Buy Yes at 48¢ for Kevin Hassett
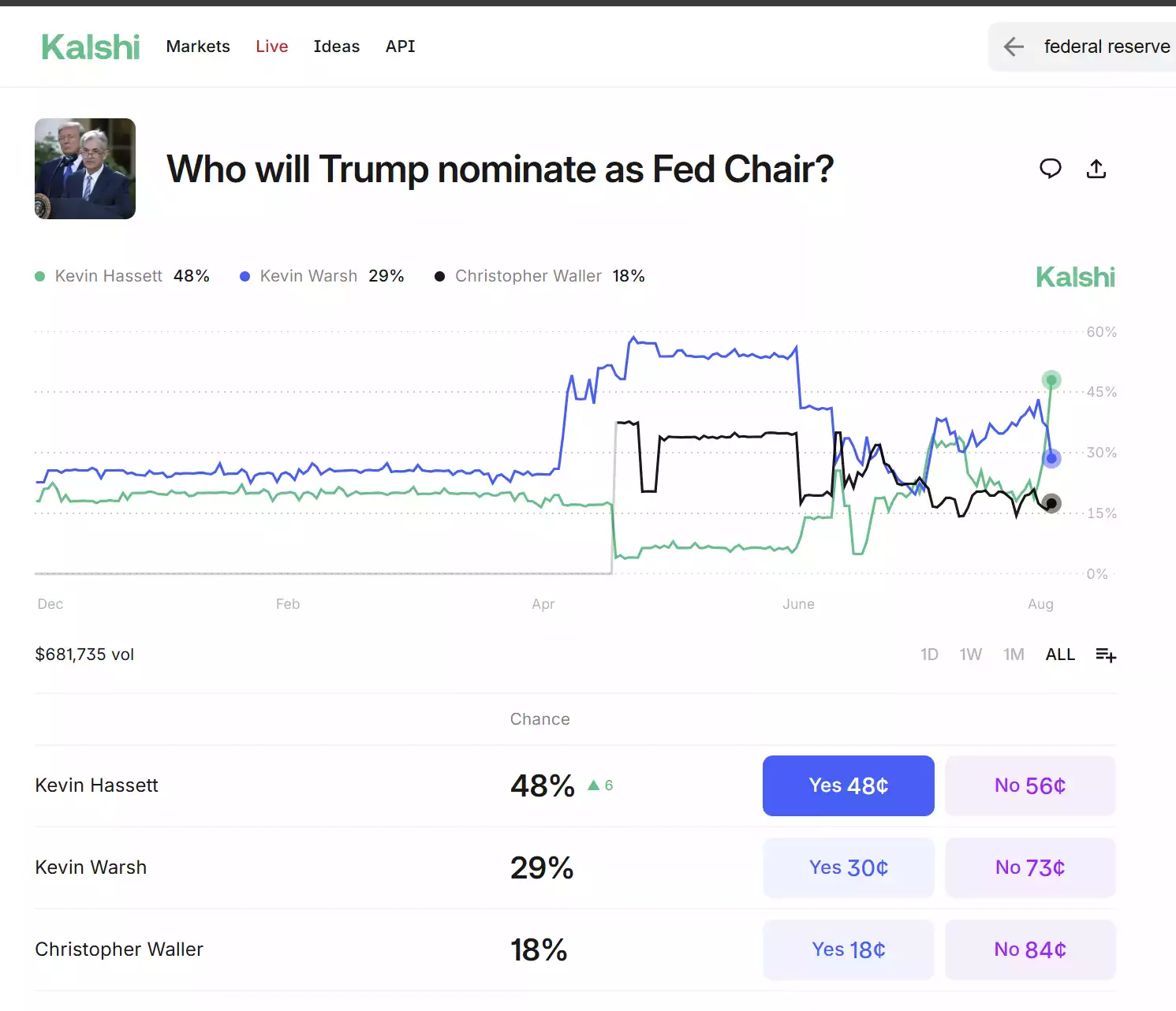Screen dimensions: 1176x1011 848,785
